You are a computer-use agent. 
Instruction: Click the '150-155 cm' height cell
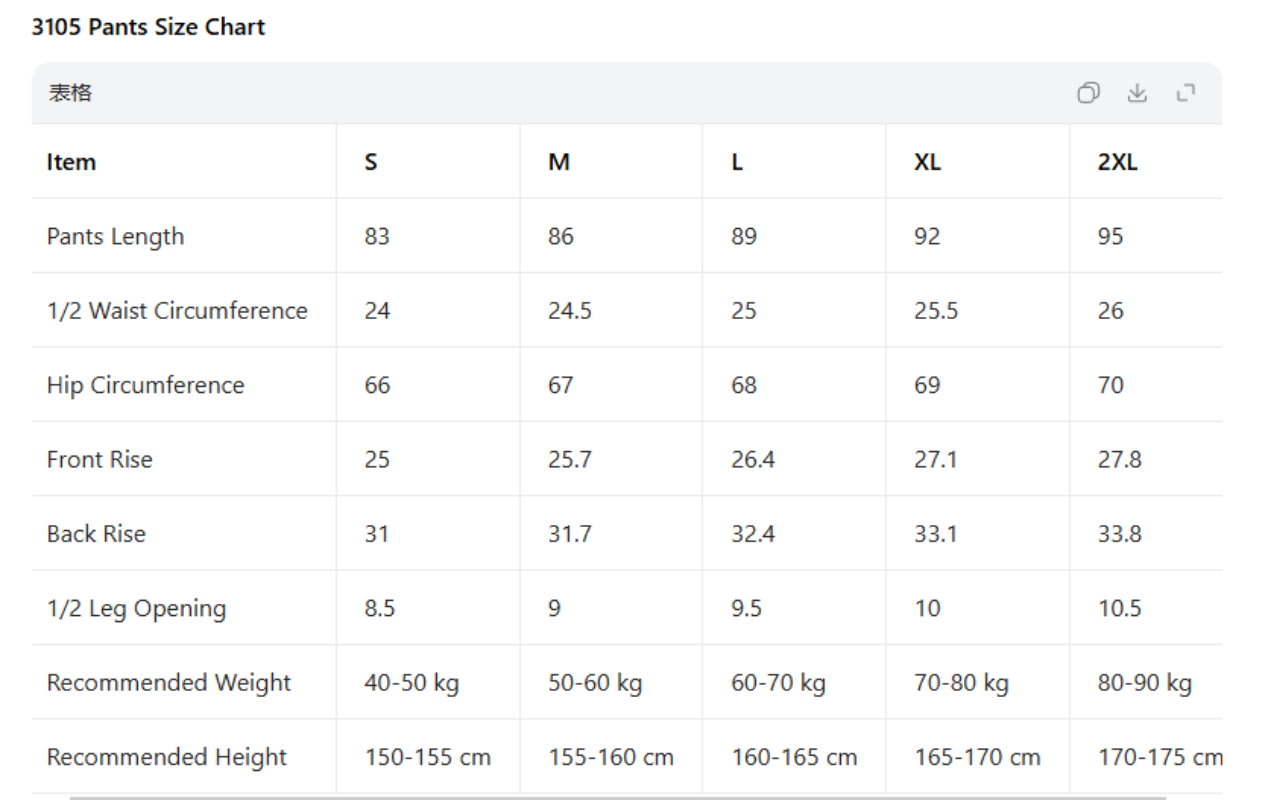(x=427, y=757)
